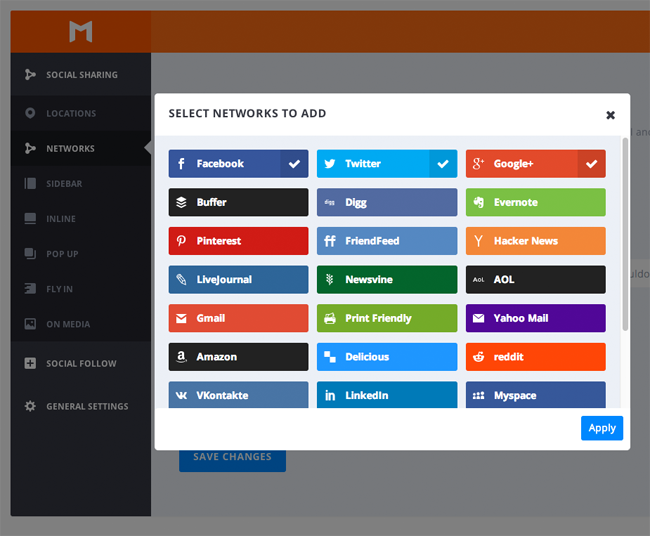Image resolution: width=650 pixels, height=536 pixels.
Task: Expand the Social Sharing sidebar section
Action: click(80, 75)
